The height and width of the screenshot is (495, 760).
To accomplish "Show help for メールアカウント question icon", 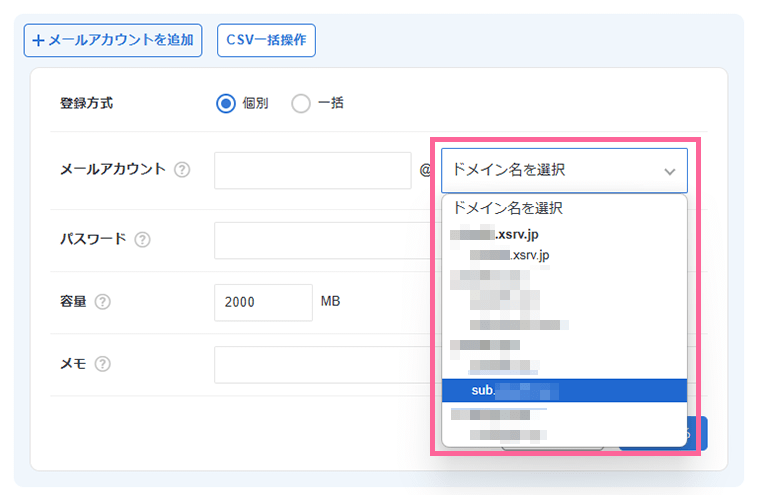I will pos(182,170).
